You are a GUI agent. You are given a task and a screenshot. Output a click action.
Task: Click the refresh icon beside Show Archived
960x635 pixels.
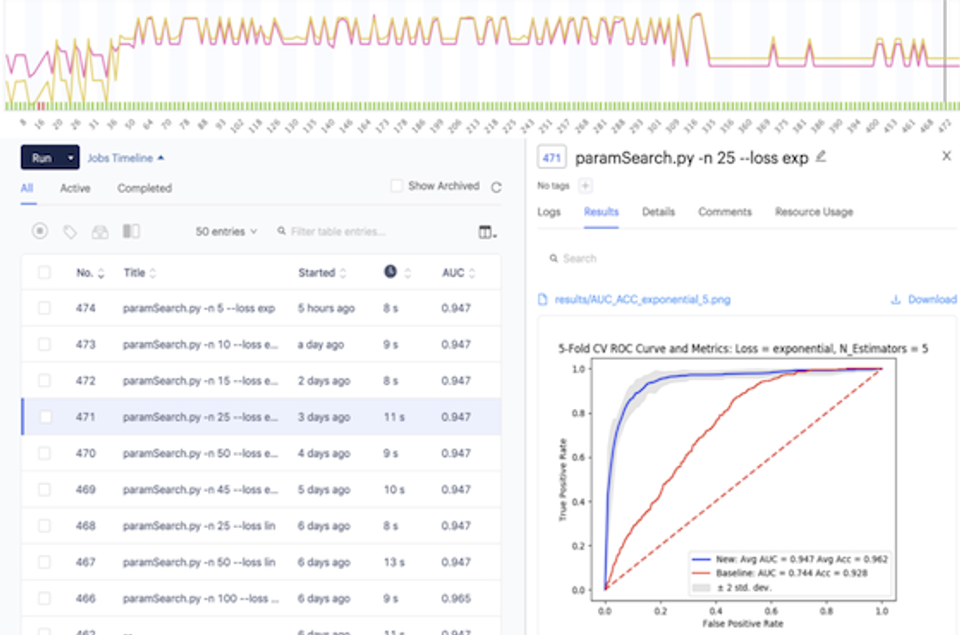(497, 187)
